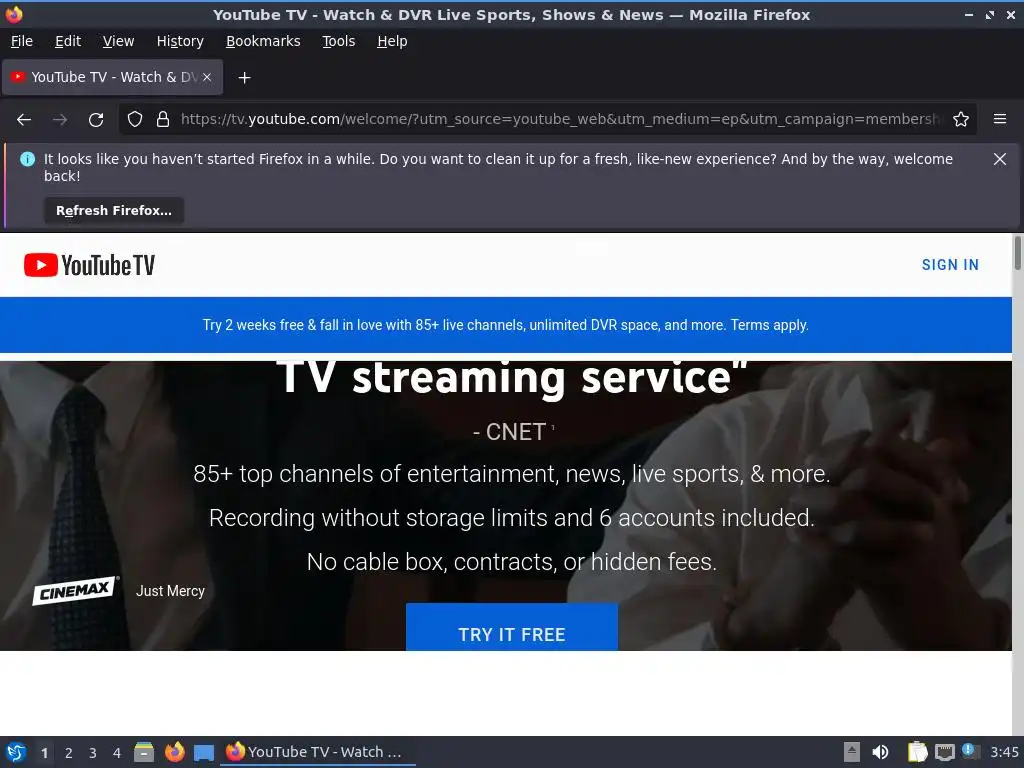Viewport: 1024px width, 768px height.
Task: Click the SIGN IN link
Action: tap(950, 264)
